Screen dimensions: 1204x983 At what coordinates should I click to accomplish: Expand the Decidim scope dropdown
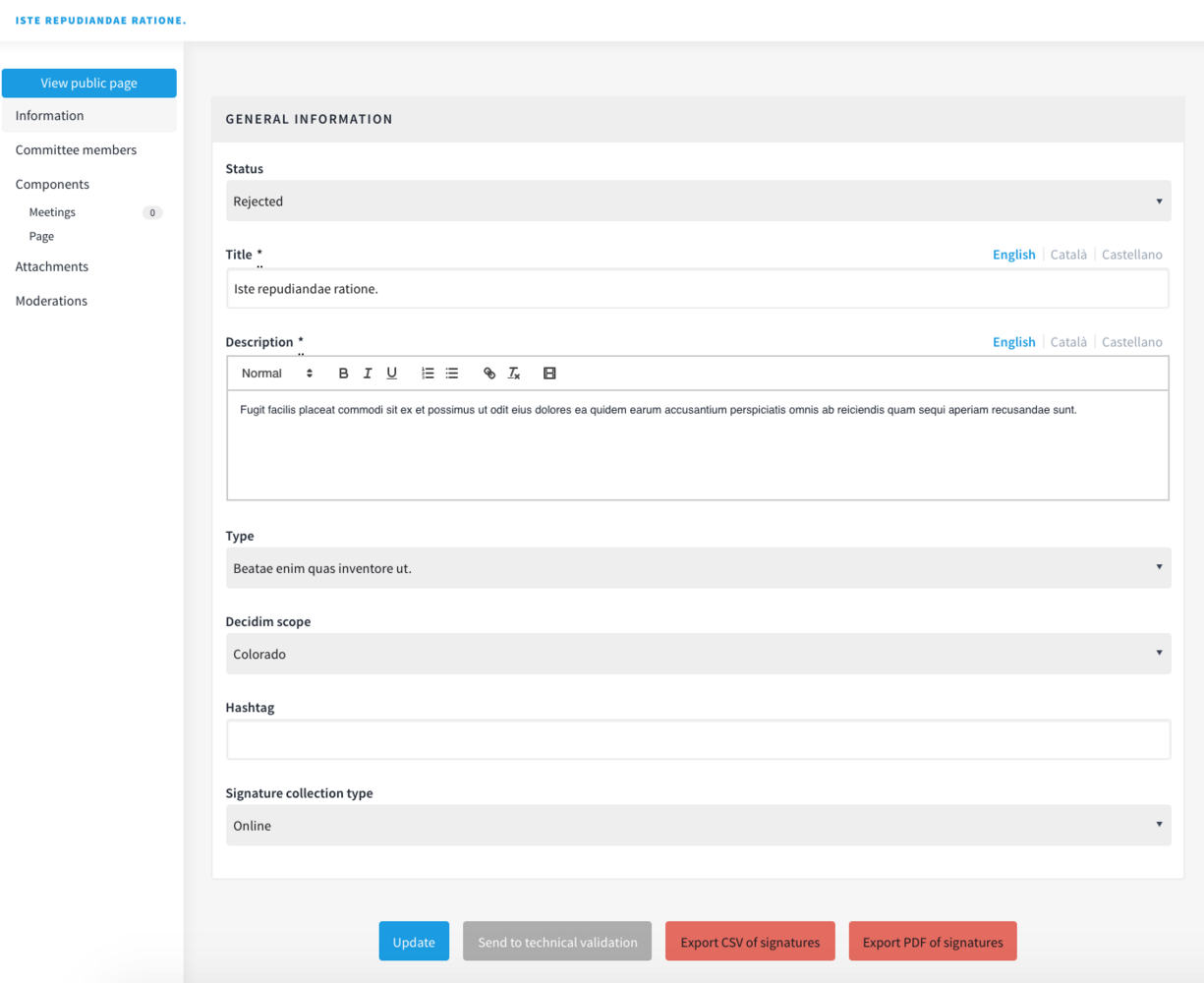coord(698,654)
